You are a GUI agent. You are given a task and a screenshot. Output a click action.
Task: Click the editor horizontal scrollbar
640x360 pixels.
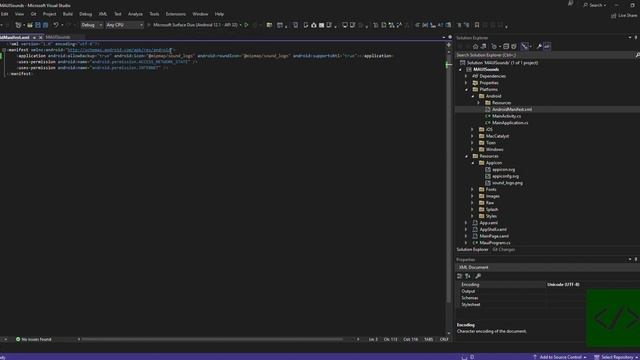click(x=212, y=339)
